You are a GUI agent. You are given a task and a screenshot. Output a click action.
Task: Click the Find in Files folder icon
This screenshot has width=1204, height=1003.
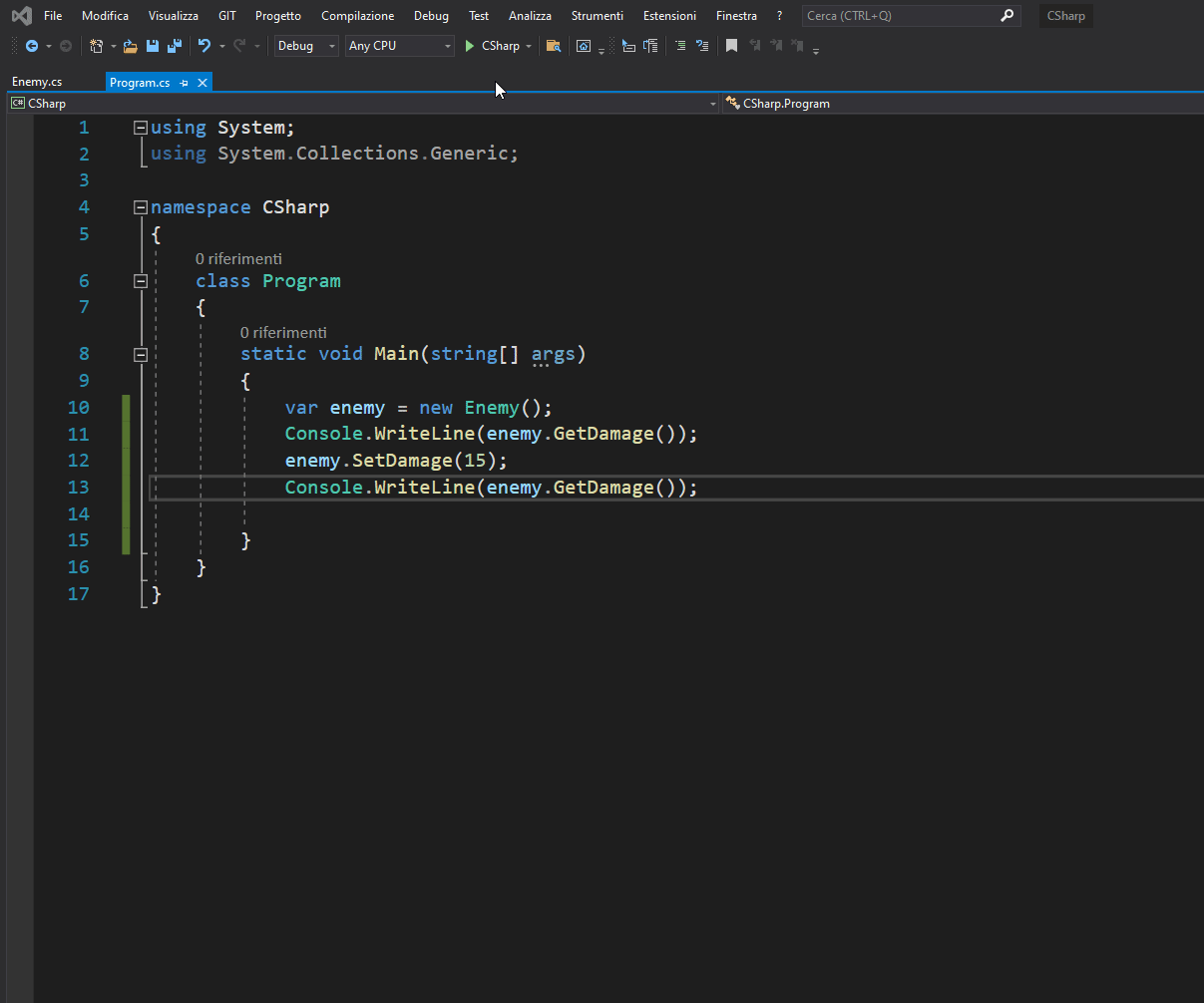[553, 46]
